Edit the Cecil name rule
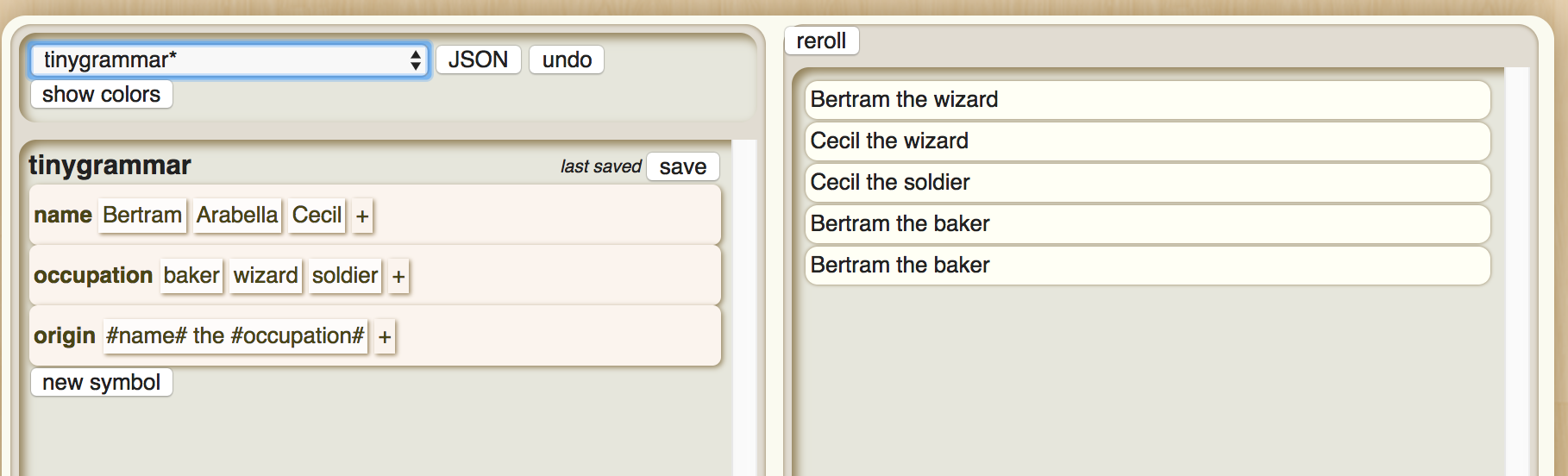The height and width of the screenshot is (476, 1568). (317, 215)
